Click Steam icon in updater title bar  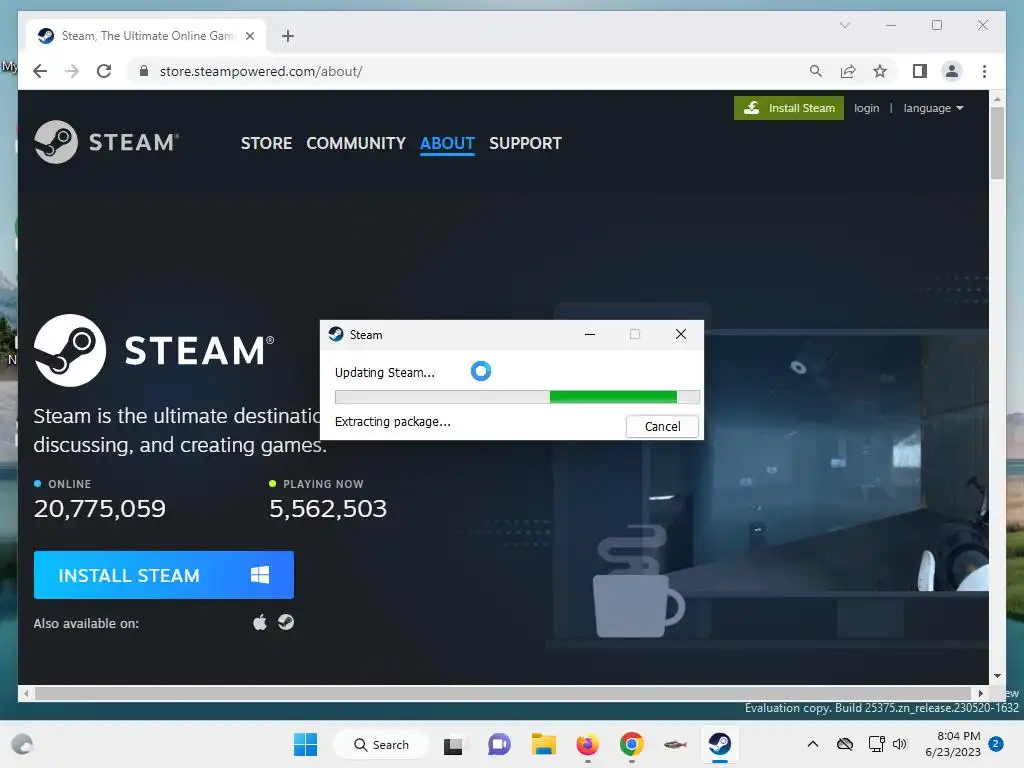point(336,334)
